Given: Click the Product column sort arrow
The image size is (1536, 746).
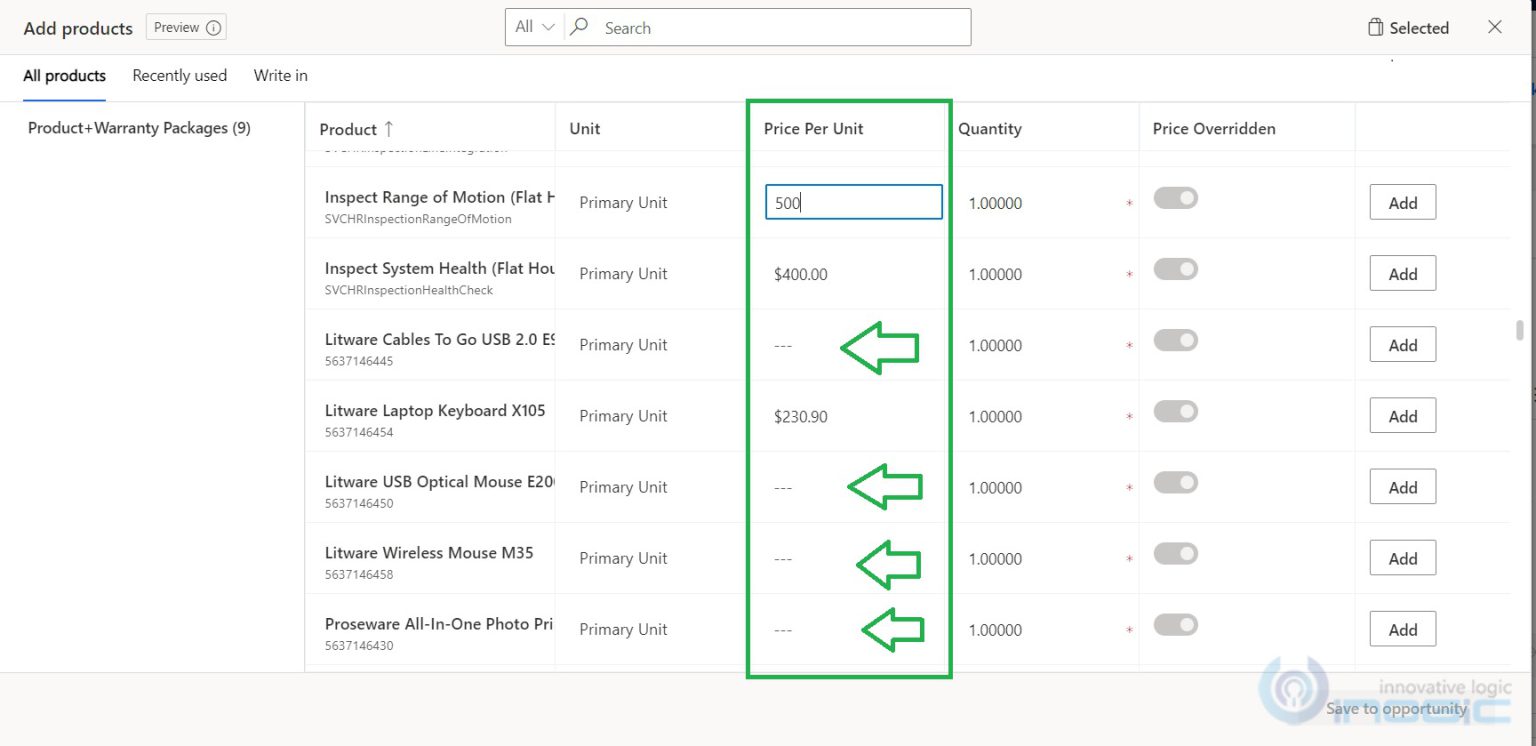Looking at the screenshot, I should click(389, 127).
